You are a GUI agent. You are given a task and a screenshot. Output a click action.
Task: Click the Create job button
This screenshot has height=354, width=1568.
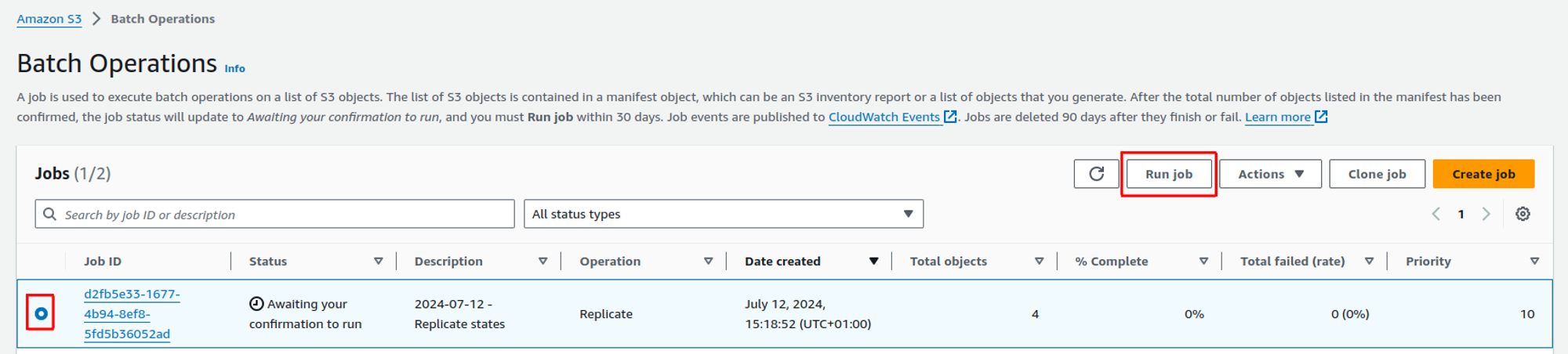point(1483,174)
